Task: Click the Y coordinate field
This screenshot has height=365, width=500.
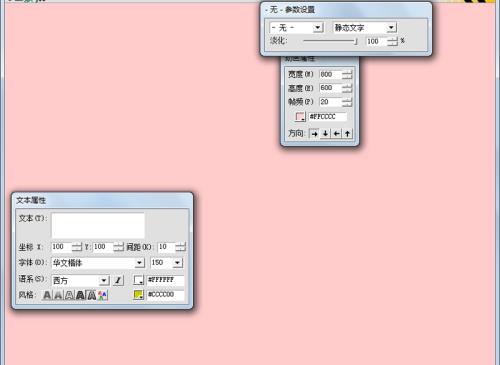Action: pyautogui.click(x=103, y=247)
